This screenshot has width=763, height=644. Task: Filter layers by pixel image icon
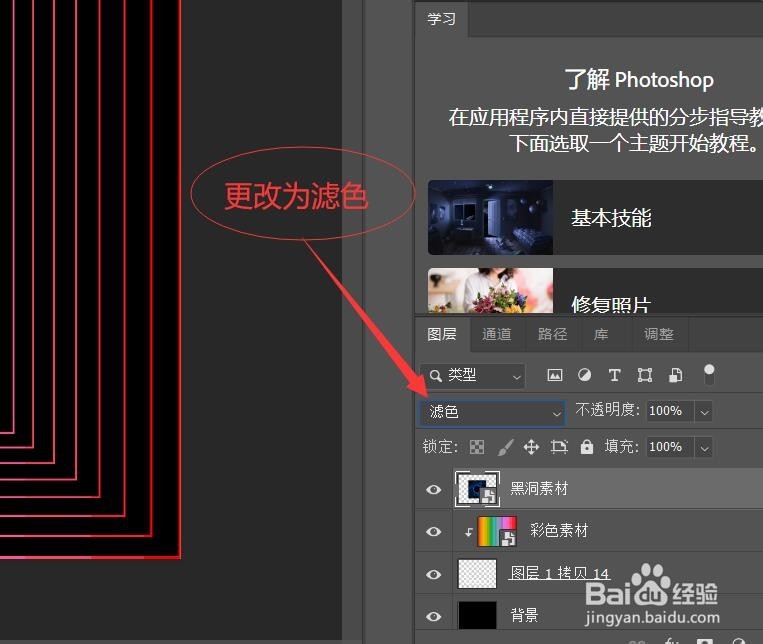555,375
